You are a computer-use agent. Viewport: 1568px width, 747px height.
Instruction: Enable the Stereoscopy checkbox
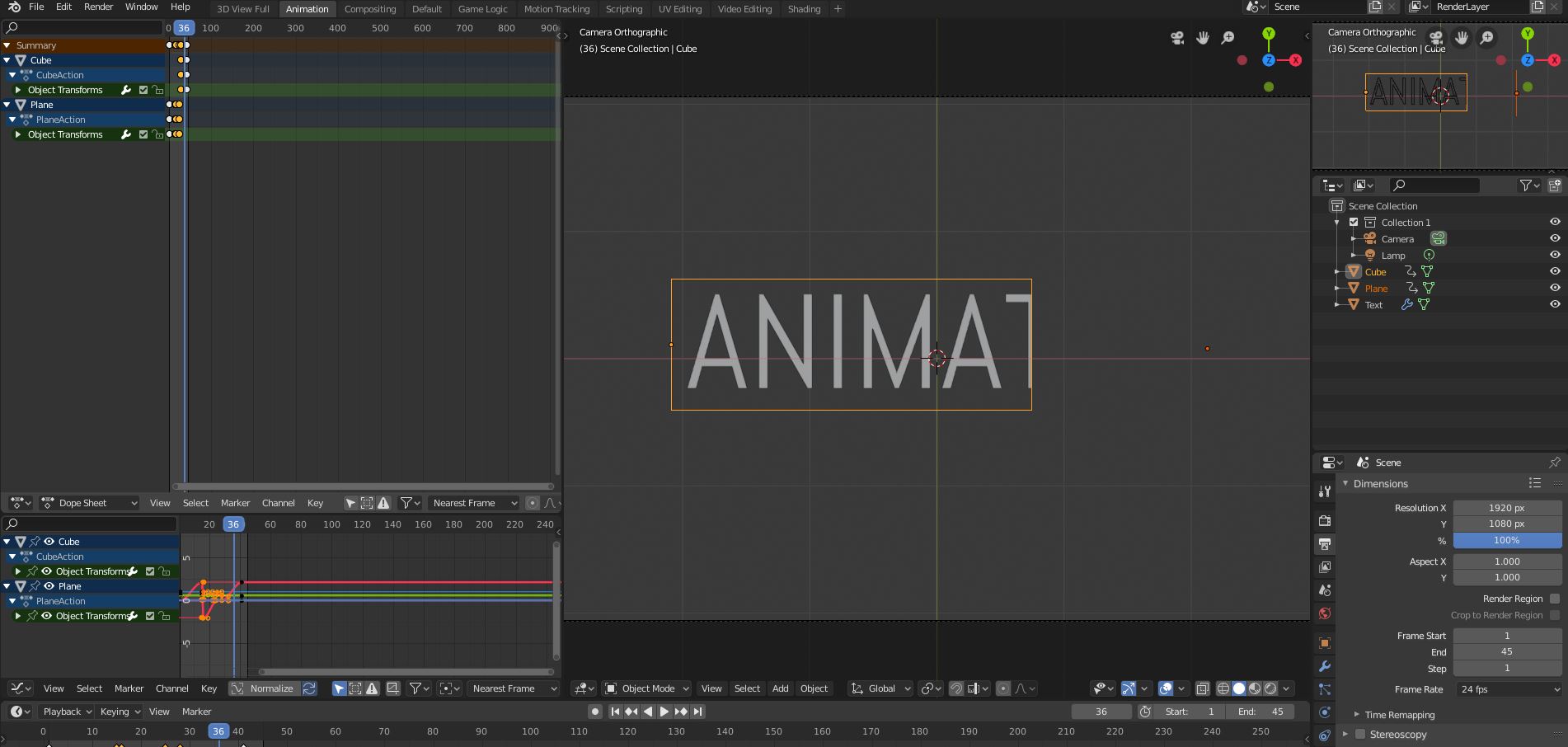1360,734
